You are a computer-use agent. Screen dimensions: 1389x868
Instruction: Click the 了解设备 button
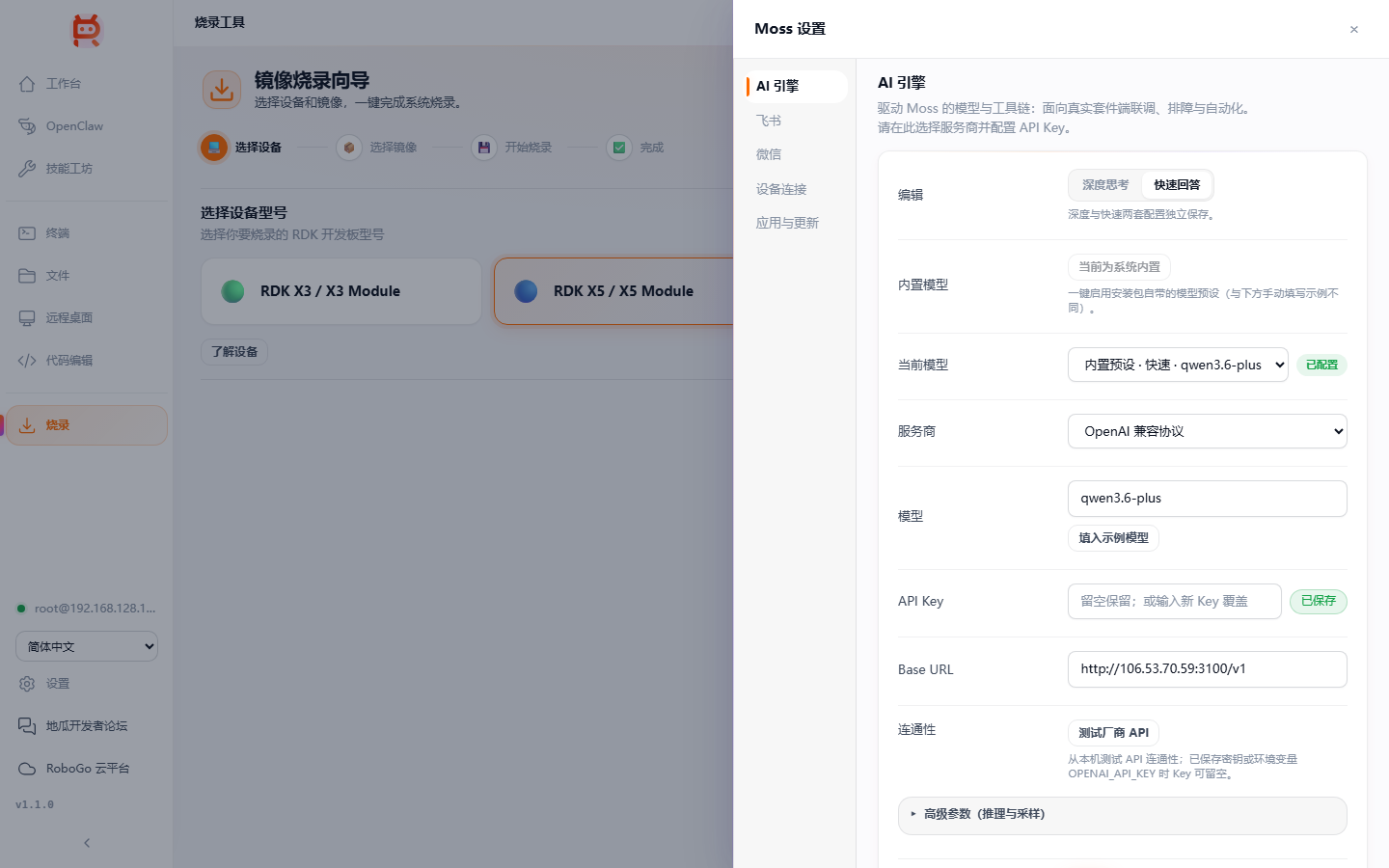234,352
